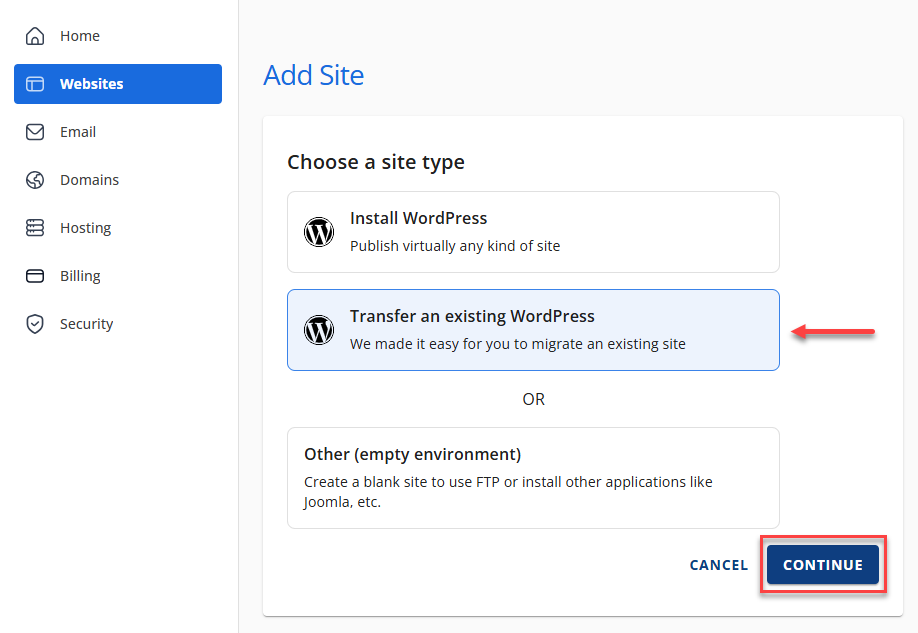Image resolution: width=918 pixels, height=633 pixels.
Task: Choose Transfer an existing WordPress option
Action: coord(533,330)
